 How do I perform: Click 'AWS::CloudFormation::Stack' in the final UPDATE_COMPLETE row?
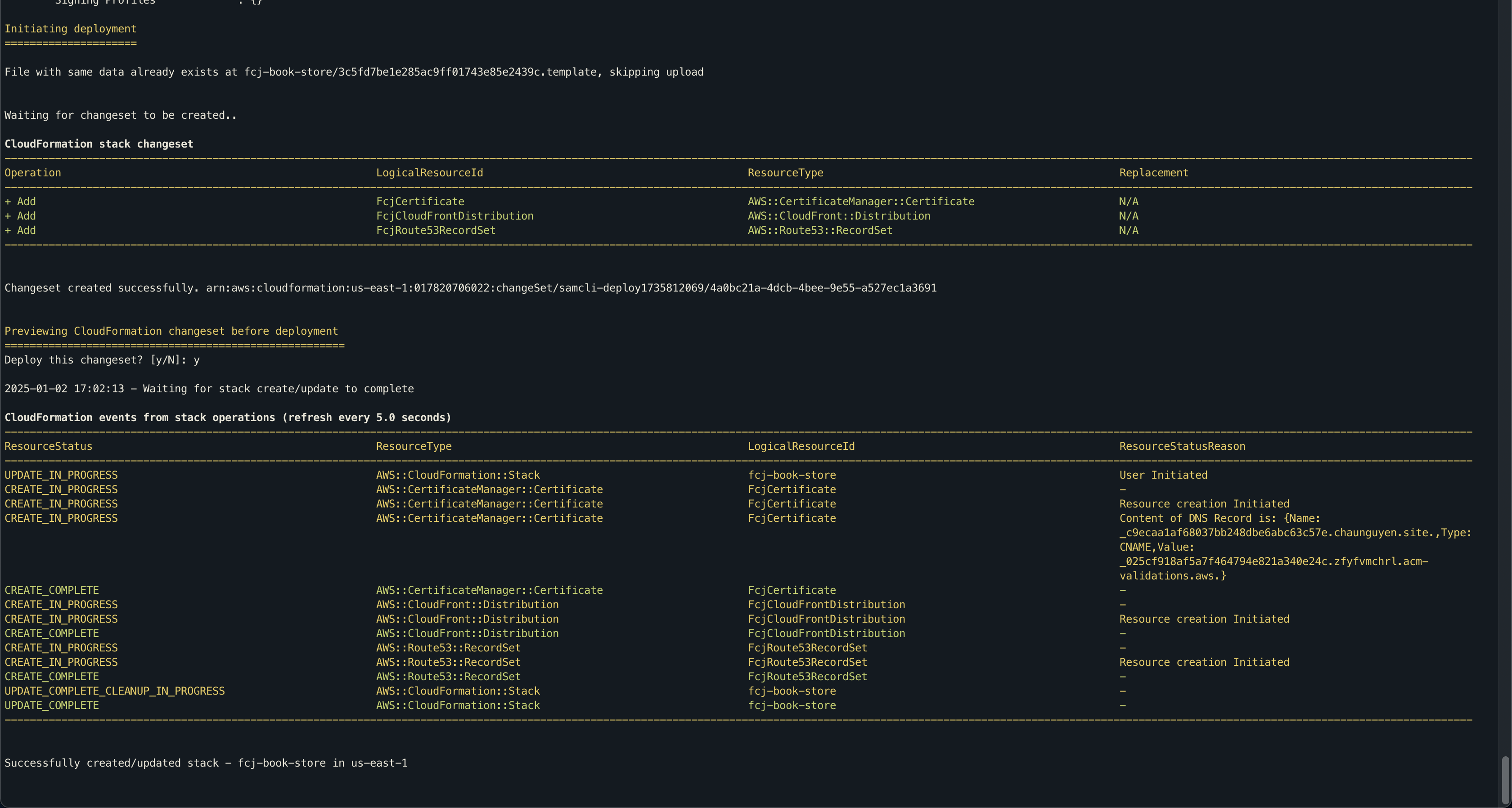pos(458,705)
